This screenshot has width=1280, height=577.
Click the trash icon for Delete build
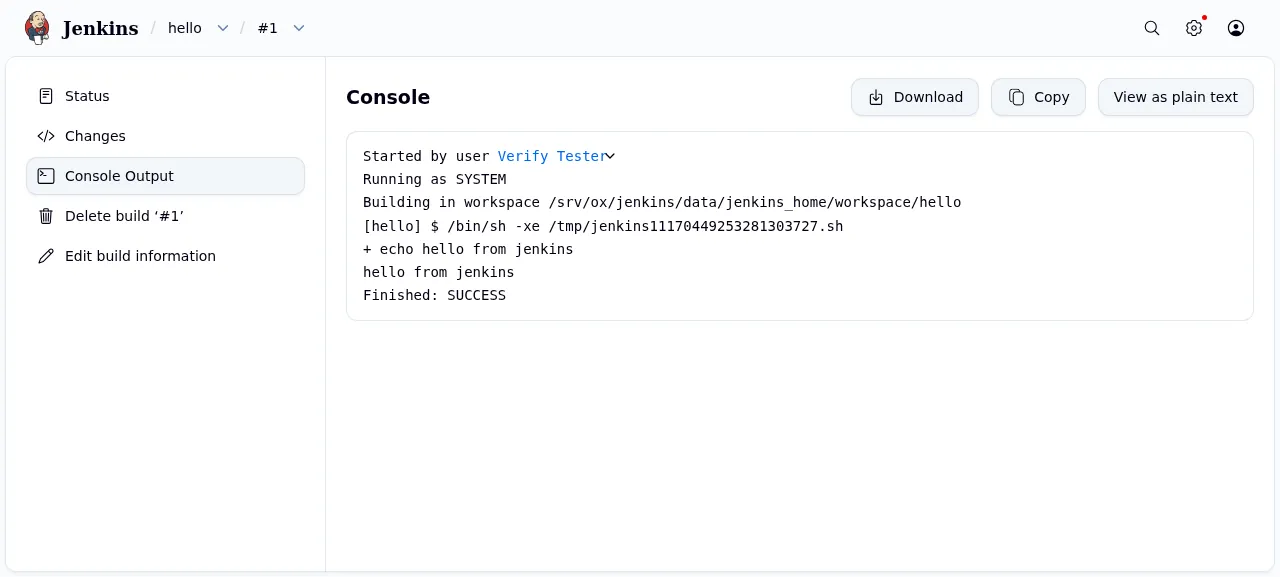coord(46,216)
